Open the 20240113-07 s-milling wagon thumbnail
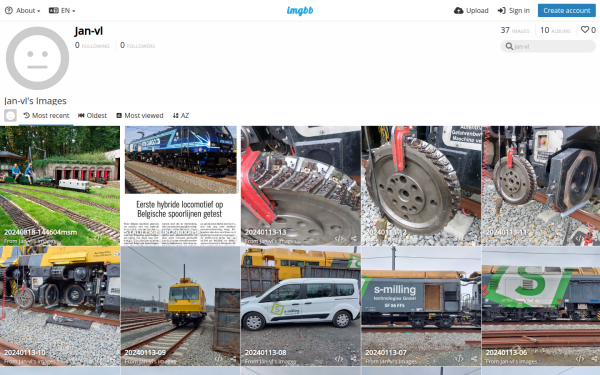 421,306
